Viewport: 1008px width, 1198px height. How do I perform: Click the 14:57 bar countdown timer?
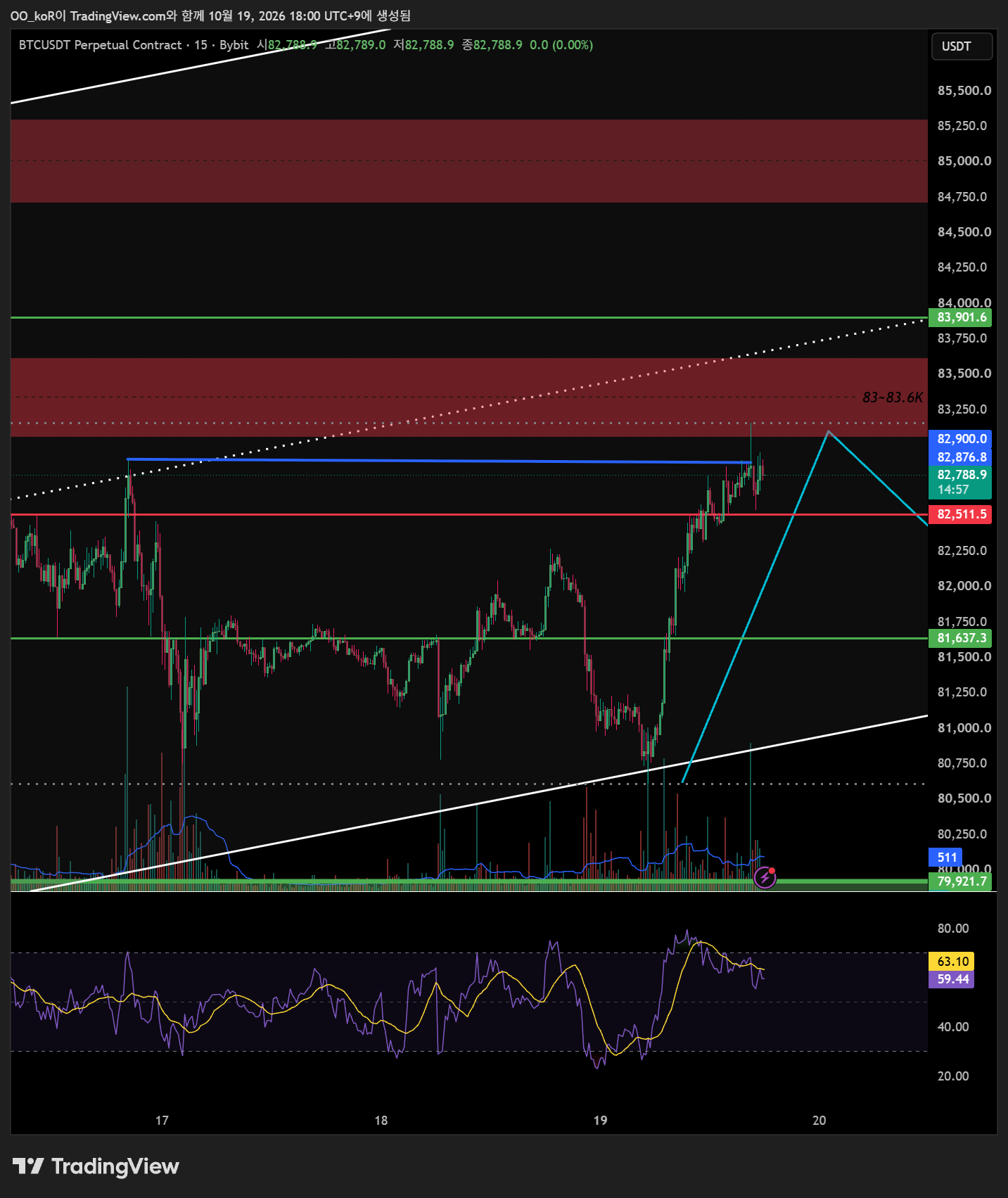pyautogui.click(x=953, y=490)
